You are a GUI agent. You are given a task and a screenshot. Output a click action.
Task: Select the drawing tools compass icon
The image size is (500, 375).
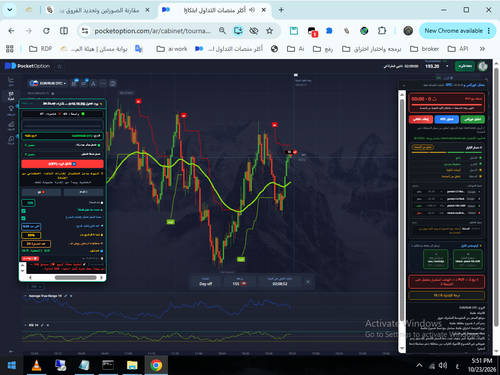click(x=93, y=83)
